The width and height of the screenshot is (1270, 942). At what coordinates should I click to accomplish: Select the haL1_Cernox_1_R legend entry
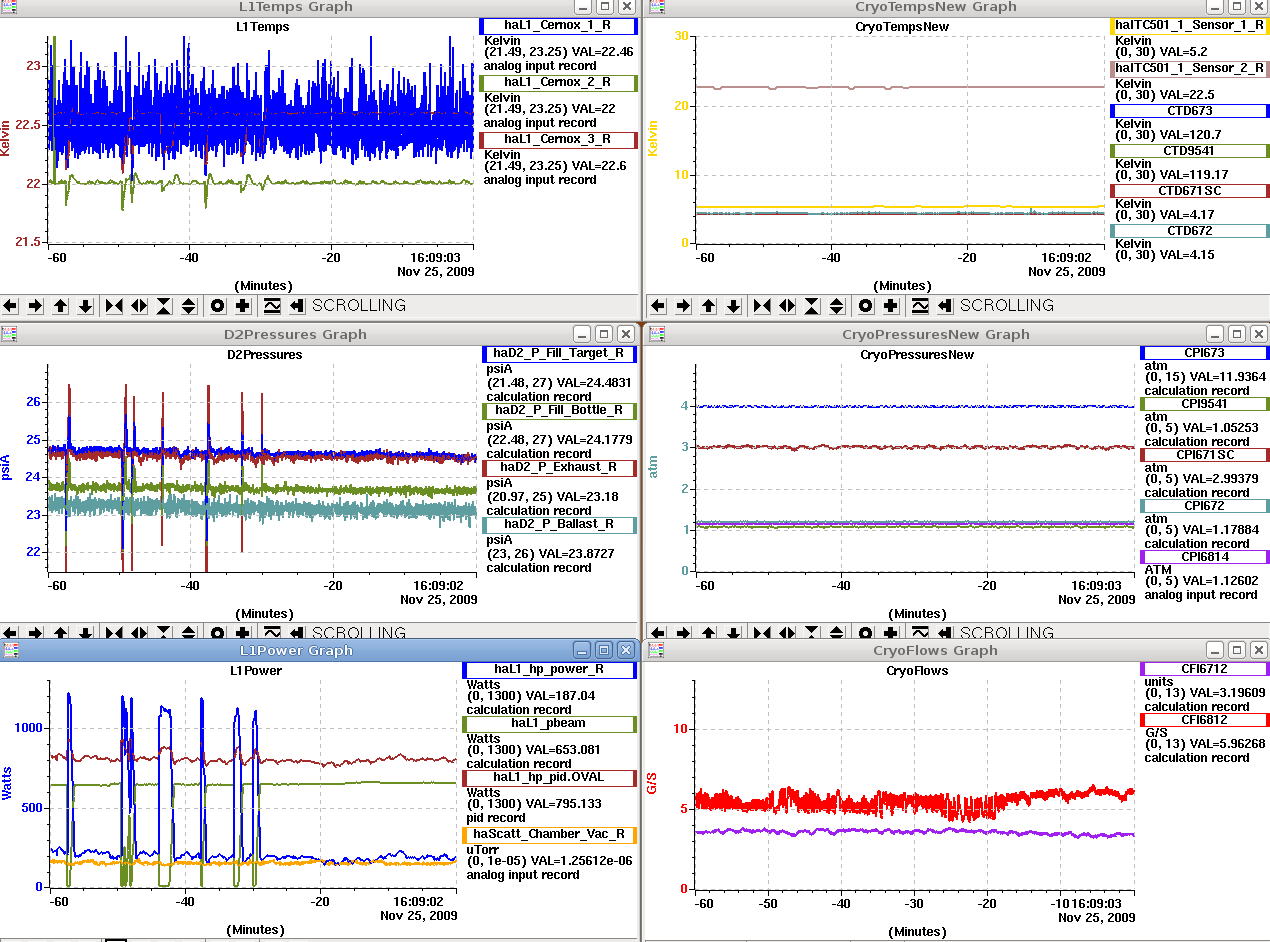pyautogui.click(x=558, y=26)
